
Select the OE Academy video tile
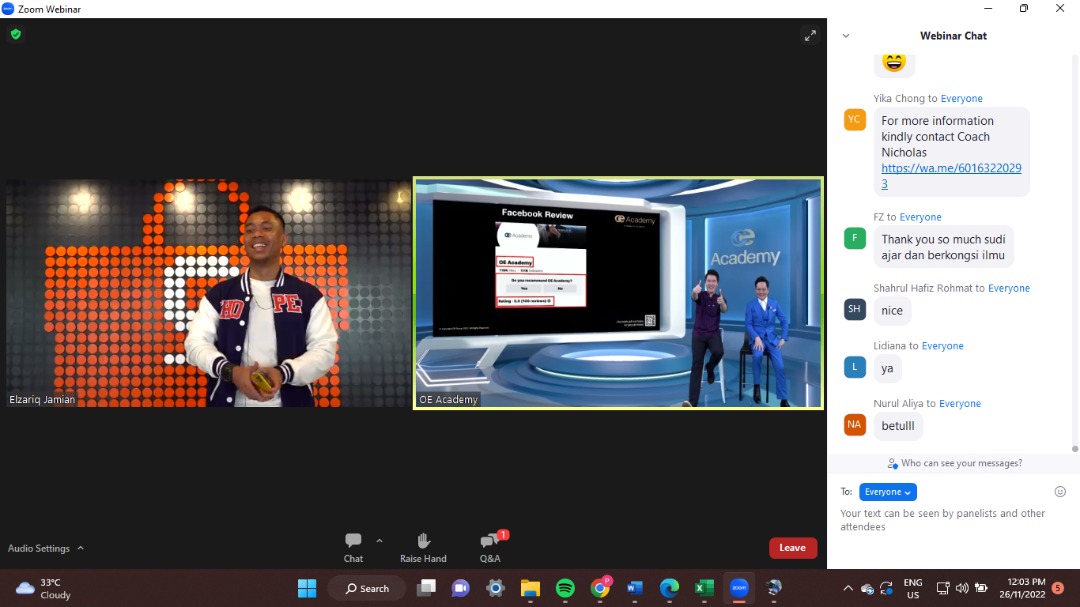click(x=618, y=293)
